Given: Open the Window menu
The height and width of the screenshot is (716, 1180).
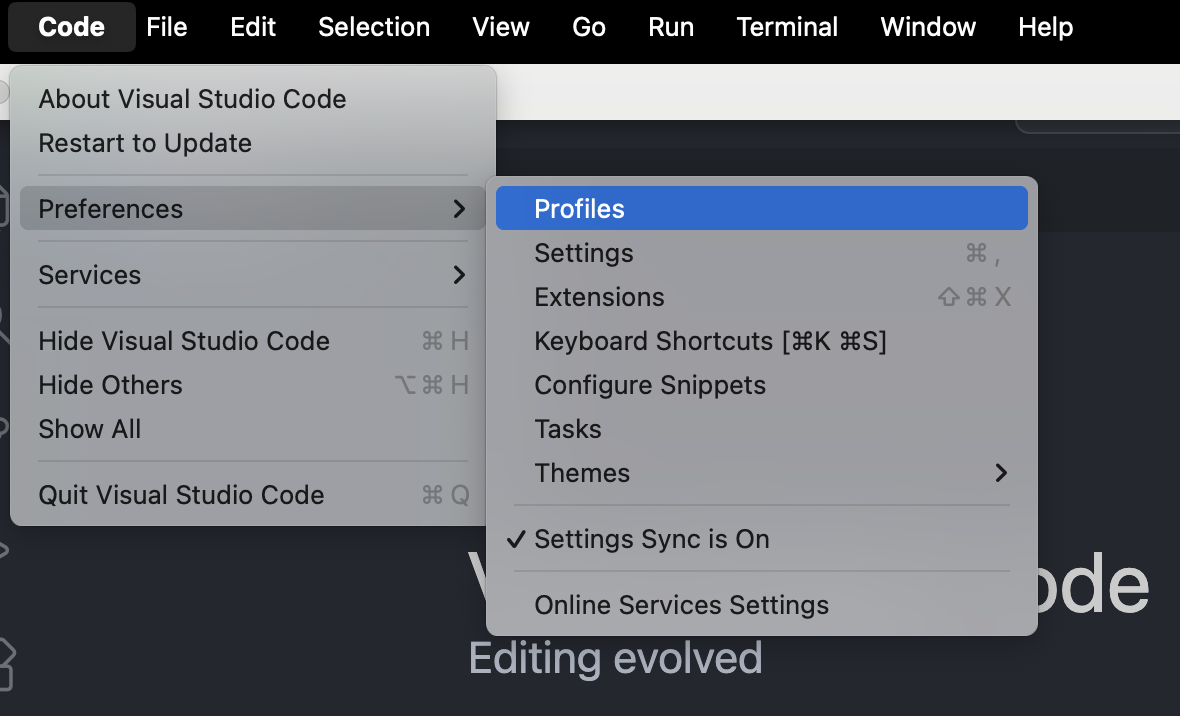Looking at the screenshot, I should coord(928,27).
